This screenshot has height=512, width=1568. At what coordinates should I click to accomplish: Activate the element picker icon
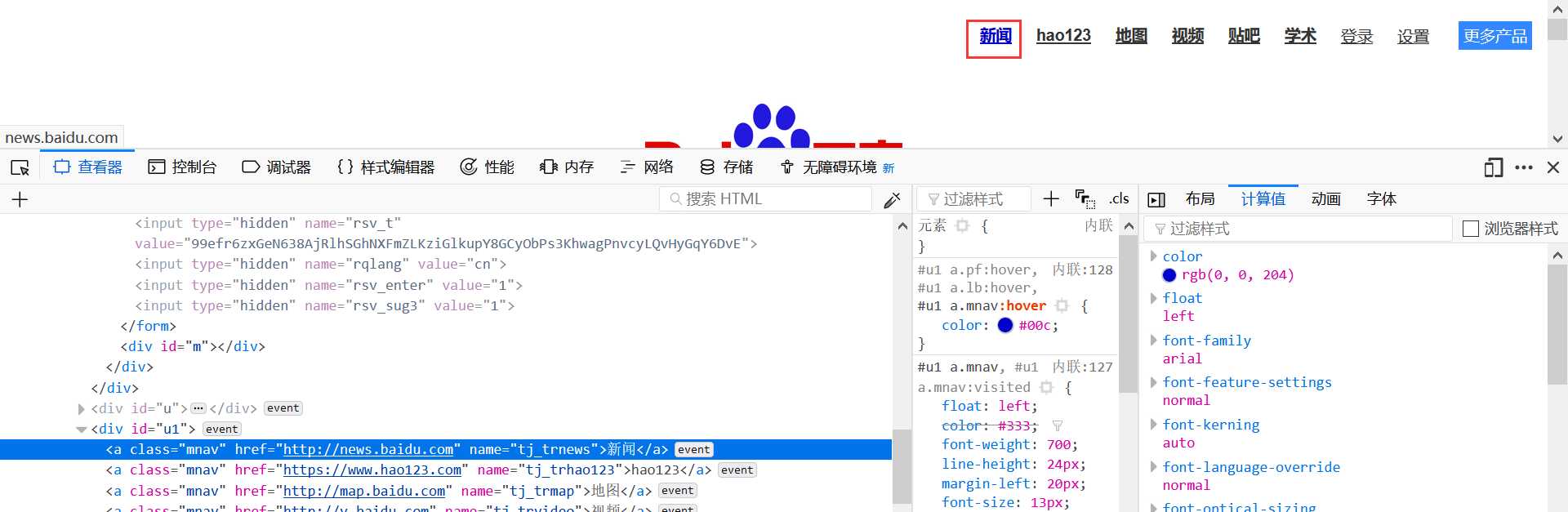(x=20, y=167)
